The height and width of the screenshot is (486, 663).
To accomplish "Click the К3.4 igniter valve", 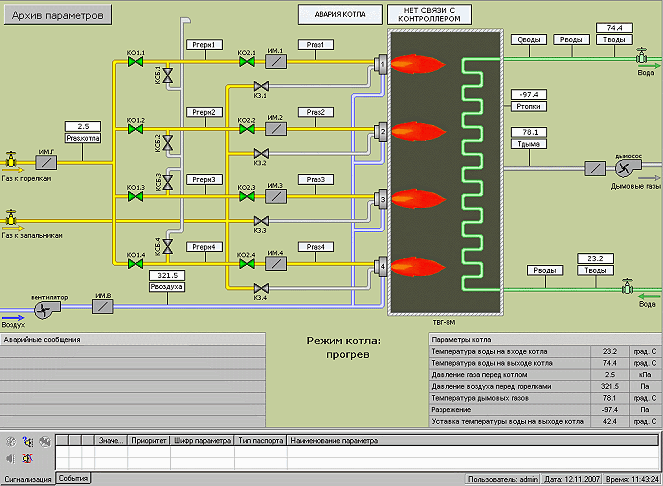I will [260, 288].
